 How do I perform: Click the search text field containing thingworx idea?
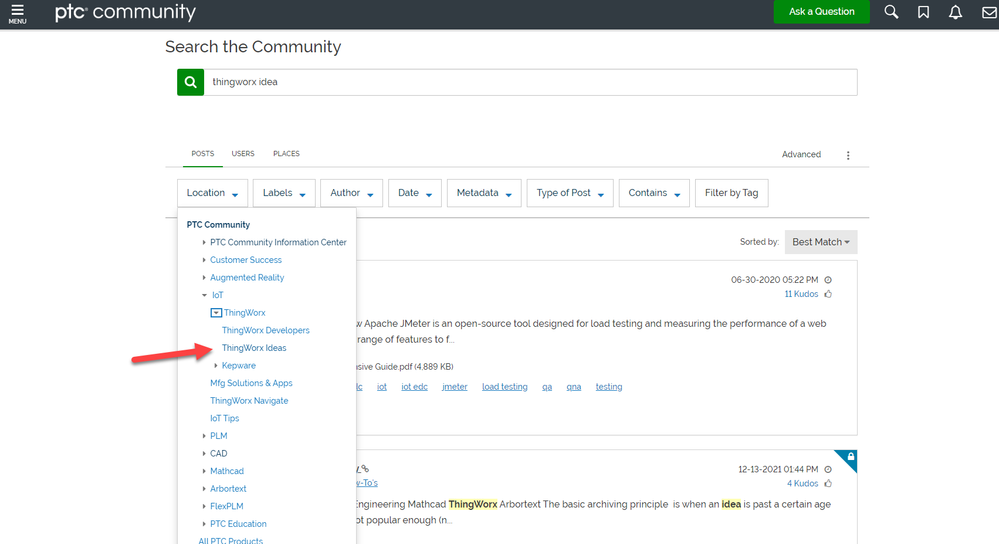[531, 82]
